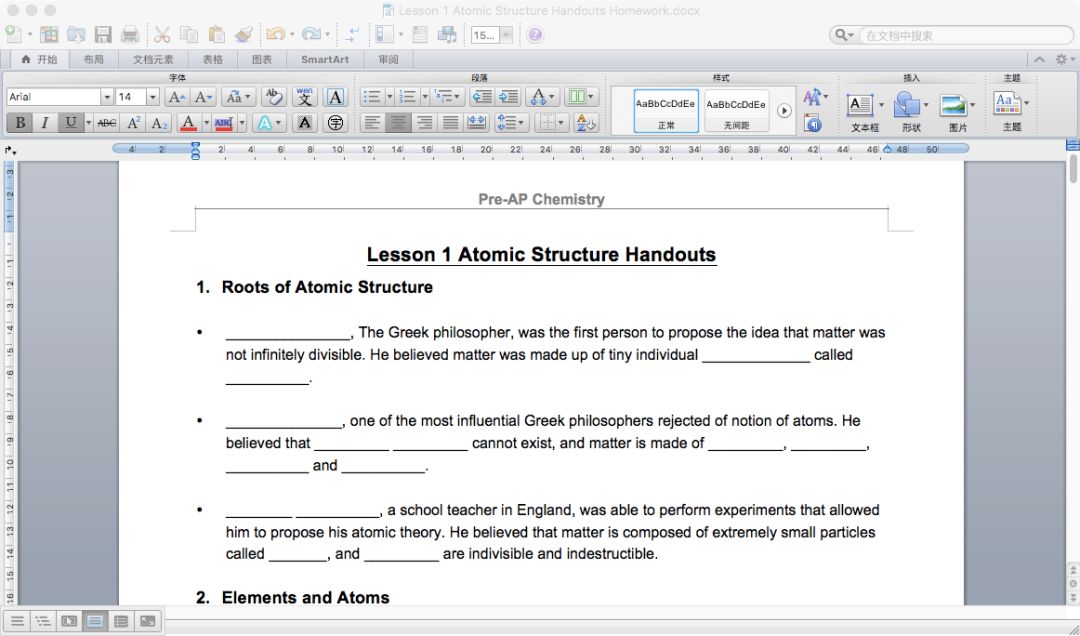
Task: Toggle Bold formatting button
Action: 19,123
